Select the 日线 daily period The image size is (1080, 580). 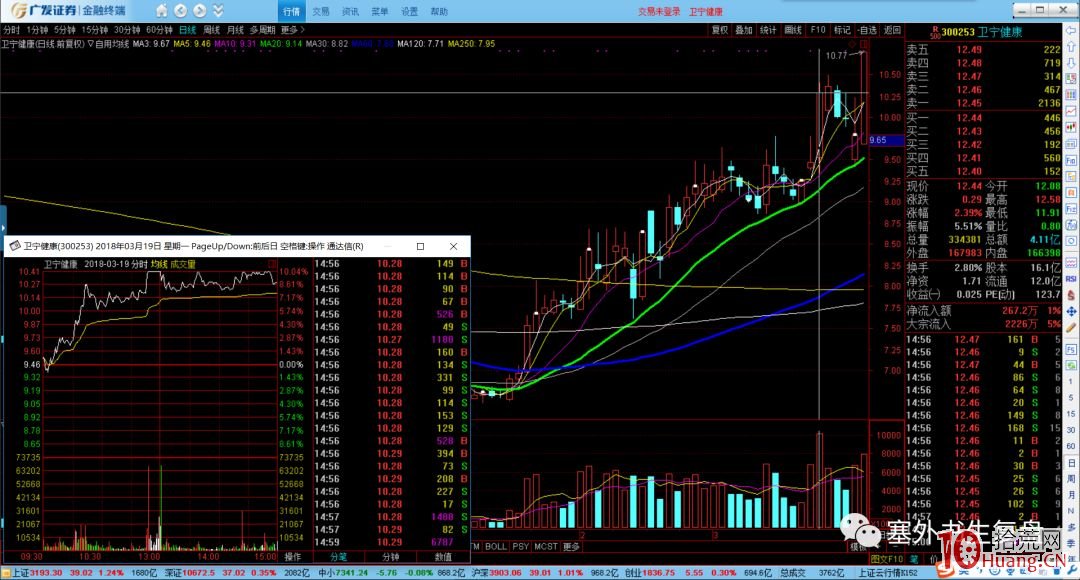pyautogui.click(x=187, y=30)
